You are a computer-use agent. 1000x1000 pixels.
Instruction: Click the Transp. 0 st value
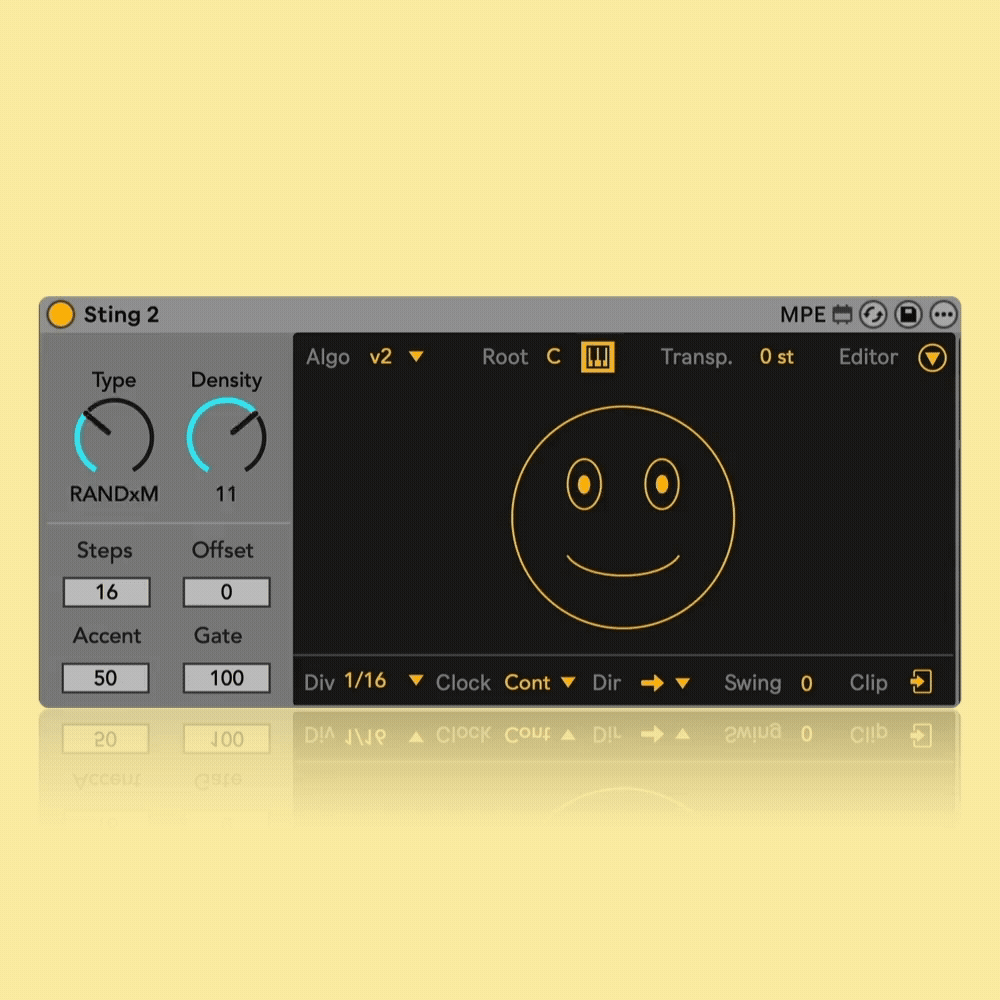pyautogui.click(x=776, y=357)
